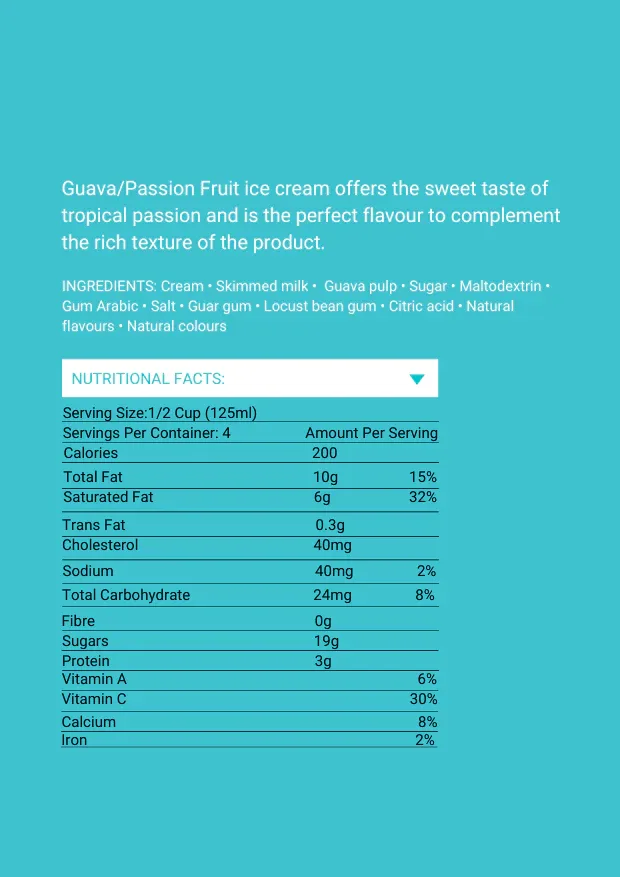Viewport: 620px width, 877px height.
Task: Click the Trans Fat 0.3g row
Action: pyautogui.click(x=250, y=525)
